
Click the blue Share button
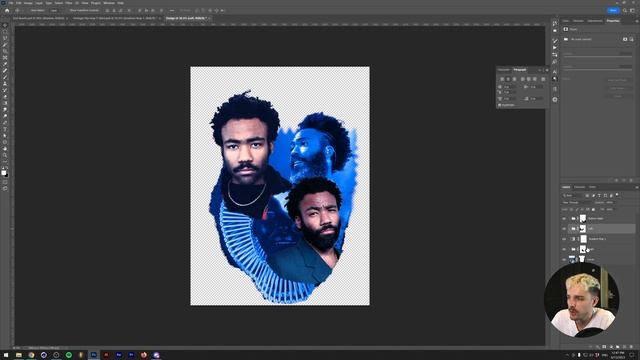coord(613,11)
